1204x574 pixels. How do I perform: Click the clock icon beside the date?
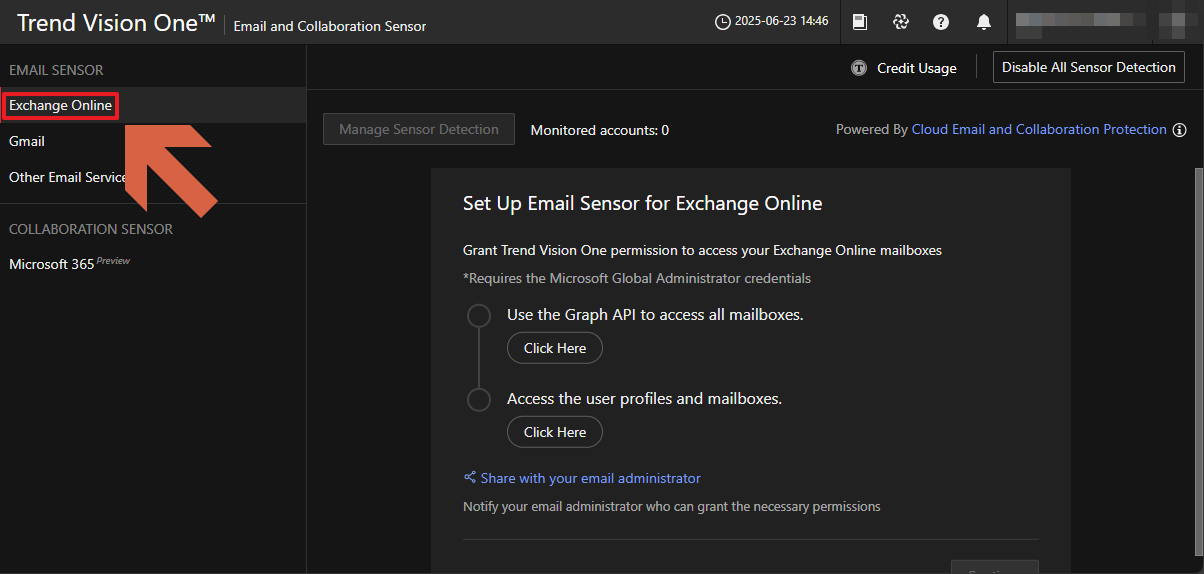[722, 22]
